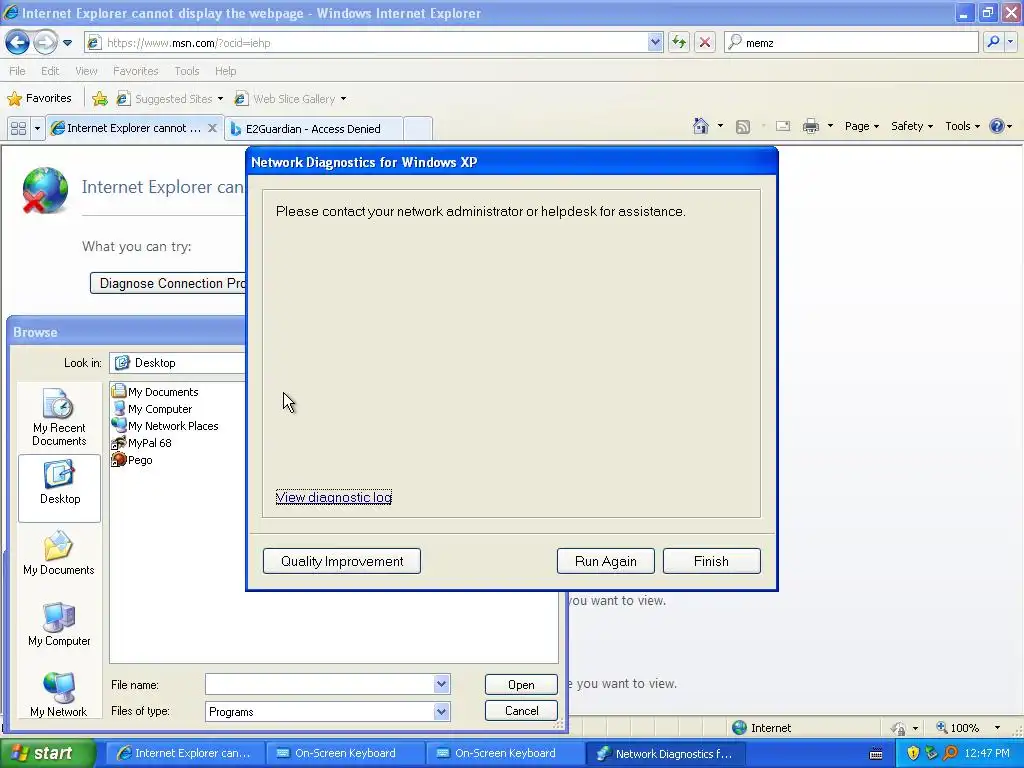The height and width of the screenshot is (768, 1024).
Task: Click the Back navigation arrow in Internet Explorer
Action: point(18,43)
